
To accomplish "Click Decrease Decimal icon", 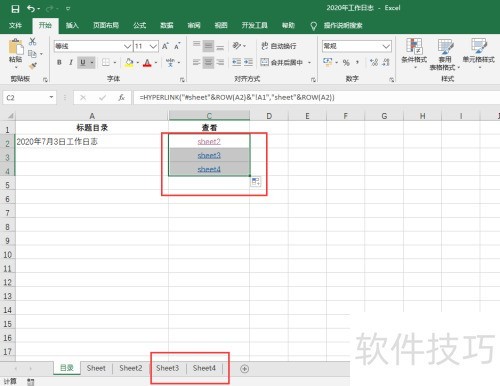I will pos(386,62).
